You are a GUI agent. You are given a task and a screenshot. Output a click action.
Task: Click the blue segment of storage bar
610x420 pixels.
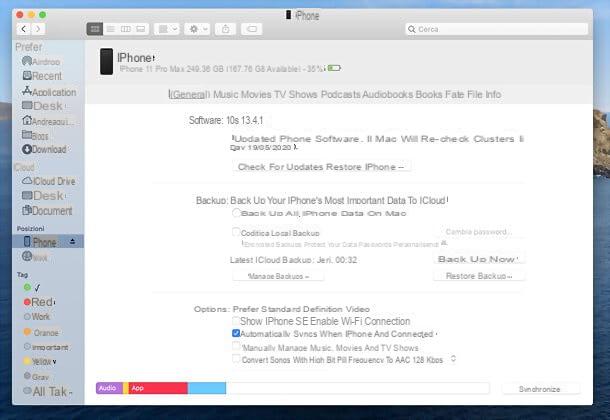pyautogui.click(x=207, y=388)
